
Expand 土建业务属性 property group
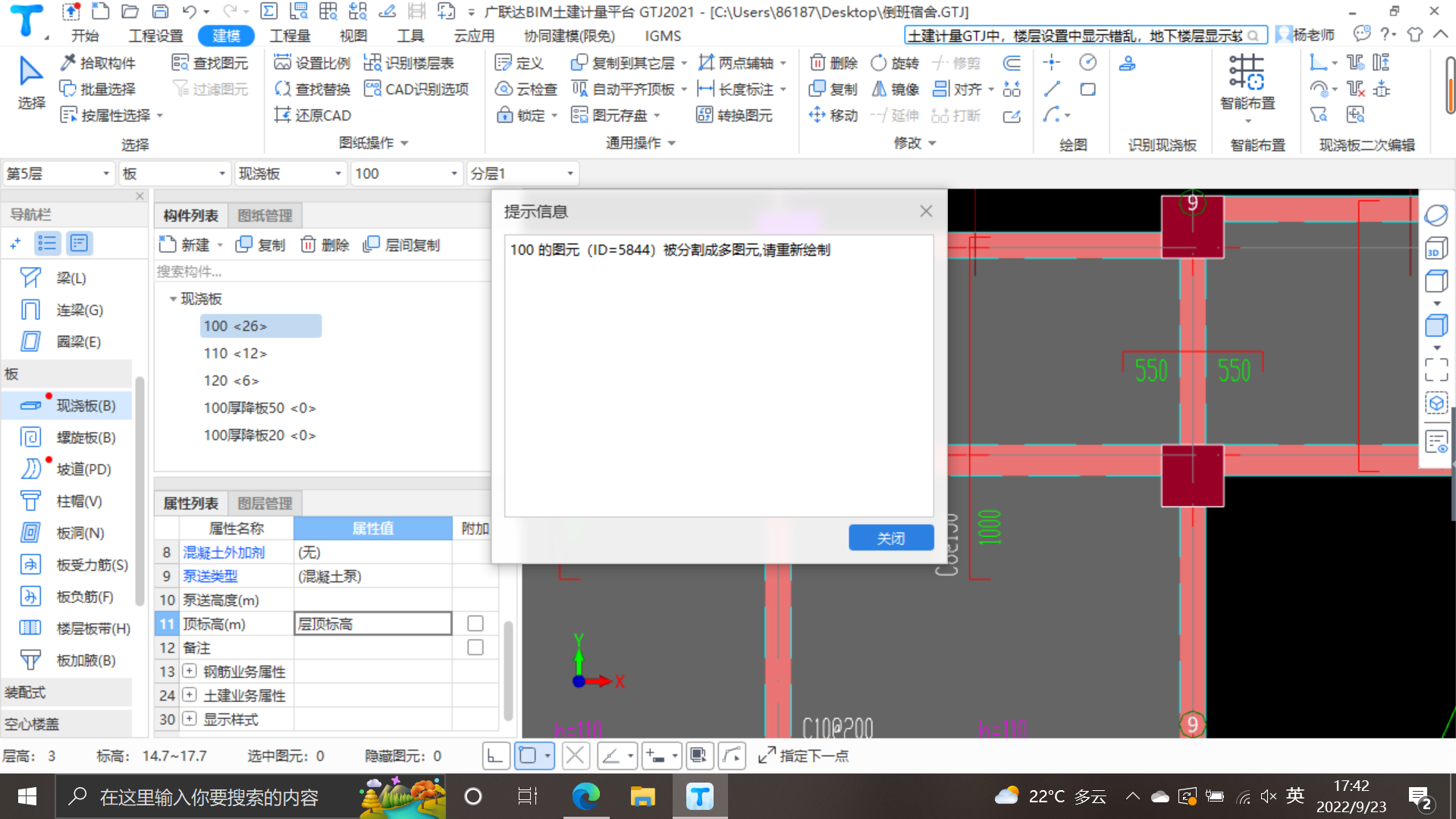(x=190, y=695)
